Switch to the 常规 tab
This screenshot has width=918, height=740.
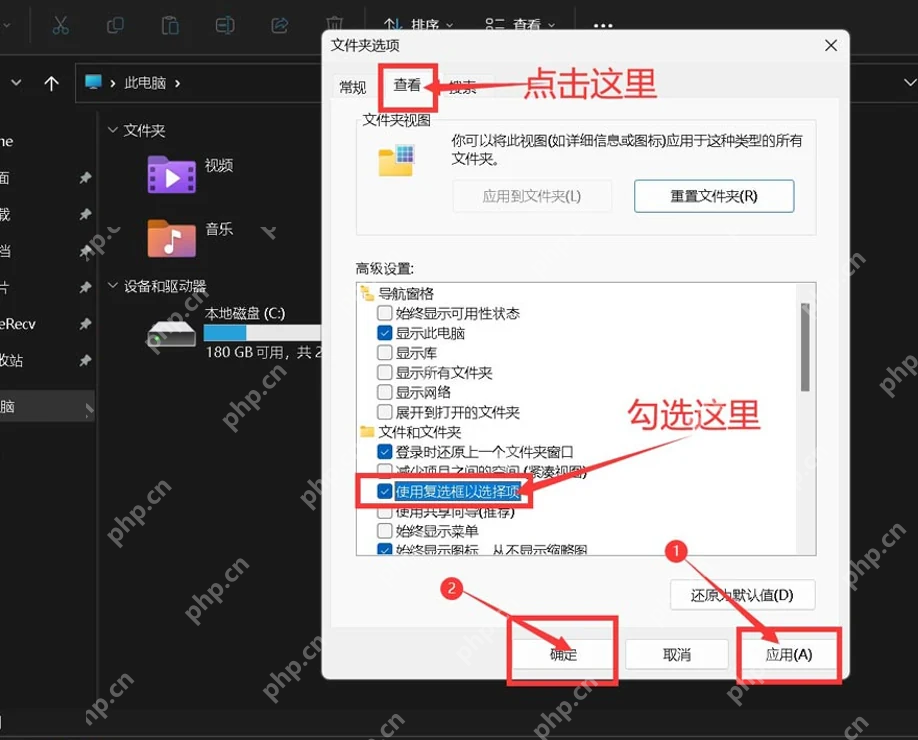(x=352, y=87)
